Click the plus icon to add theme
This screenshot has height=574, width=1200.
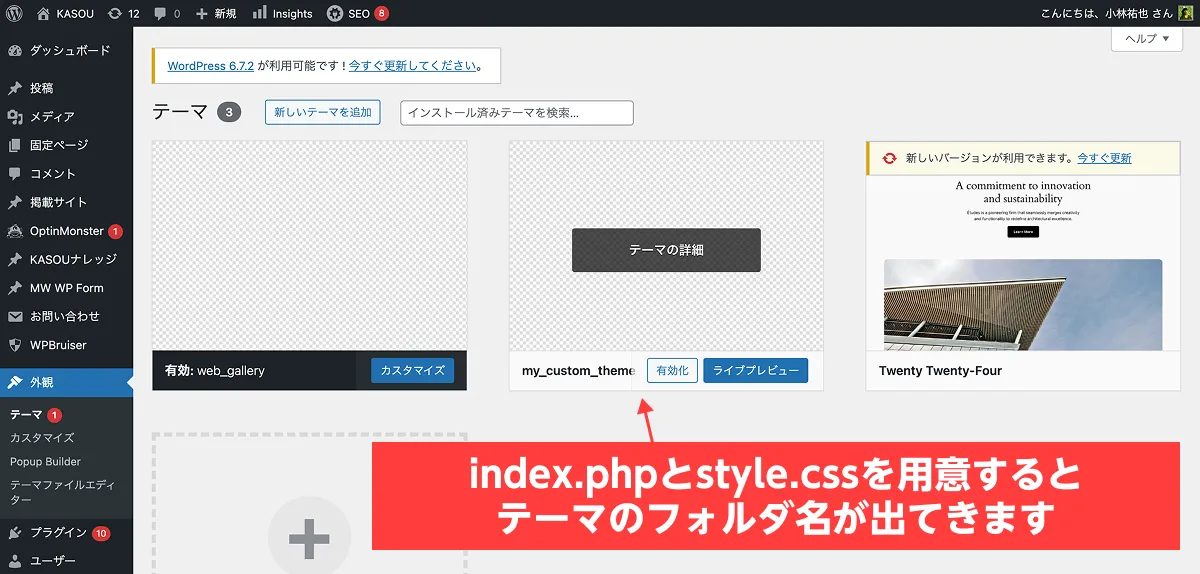click(309, 539)
